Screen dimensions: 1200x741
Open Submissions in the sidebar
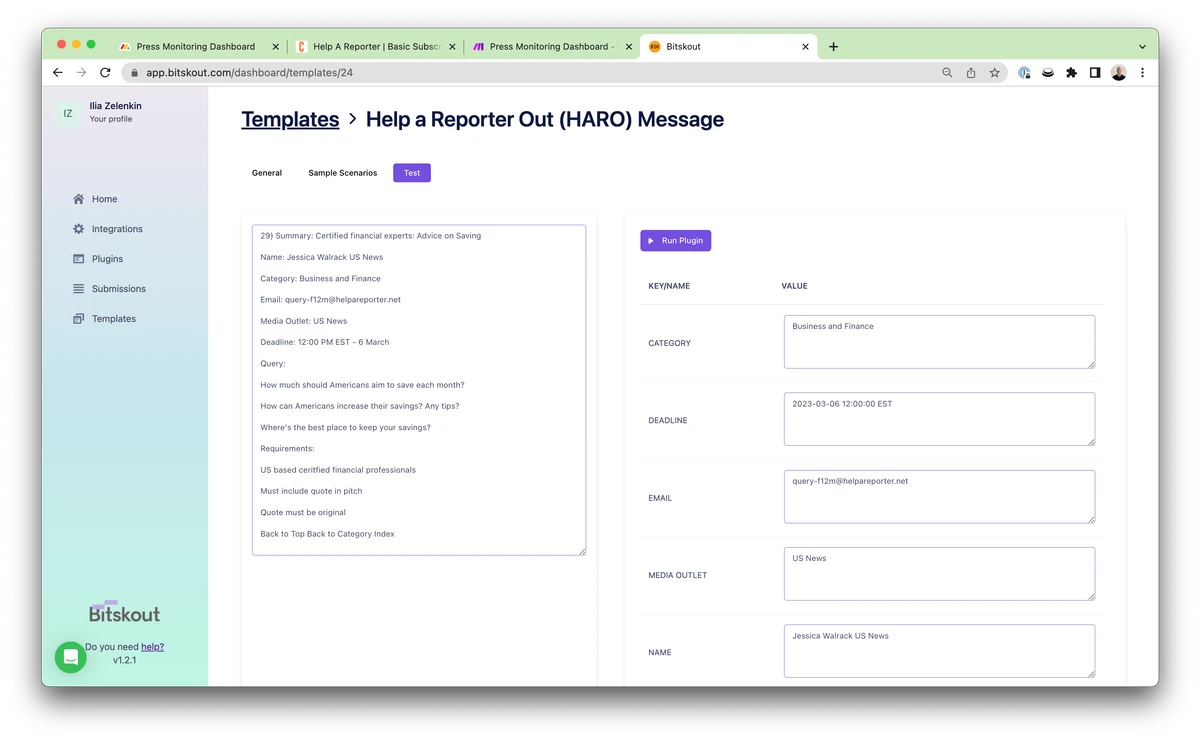(119, 289)
